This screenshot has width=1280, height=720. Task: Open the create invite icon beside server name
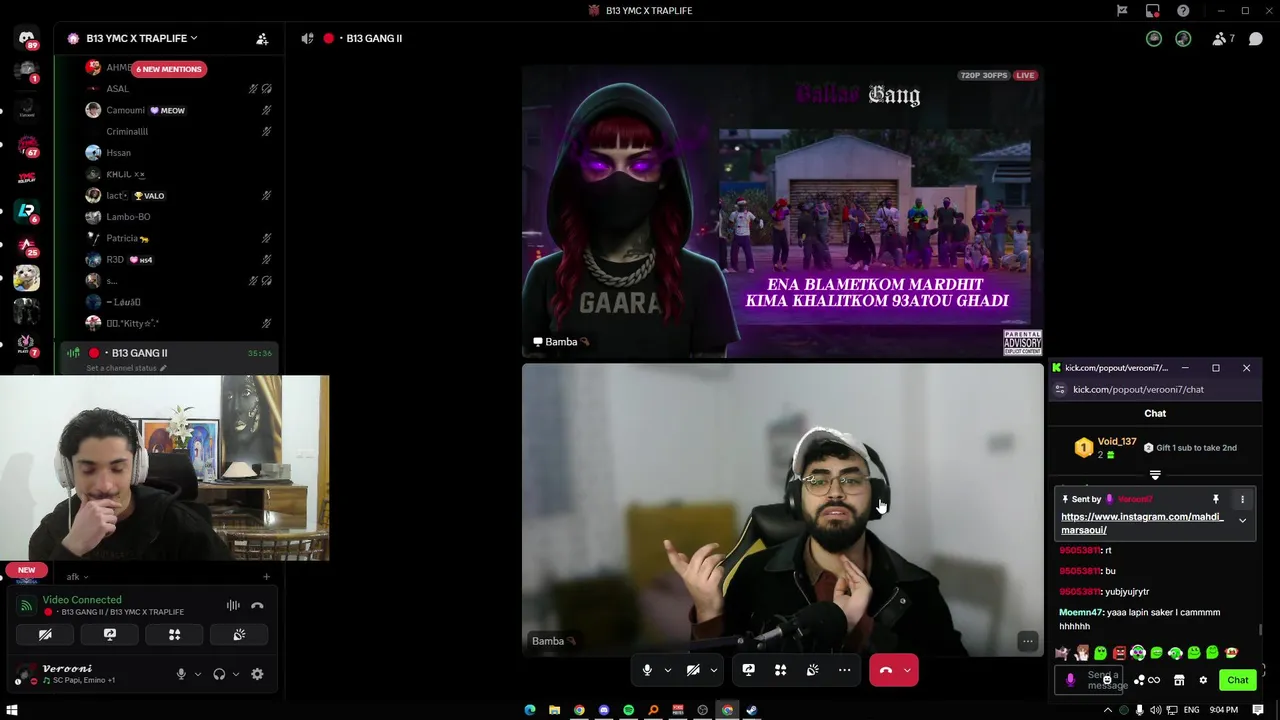point(262,39)
